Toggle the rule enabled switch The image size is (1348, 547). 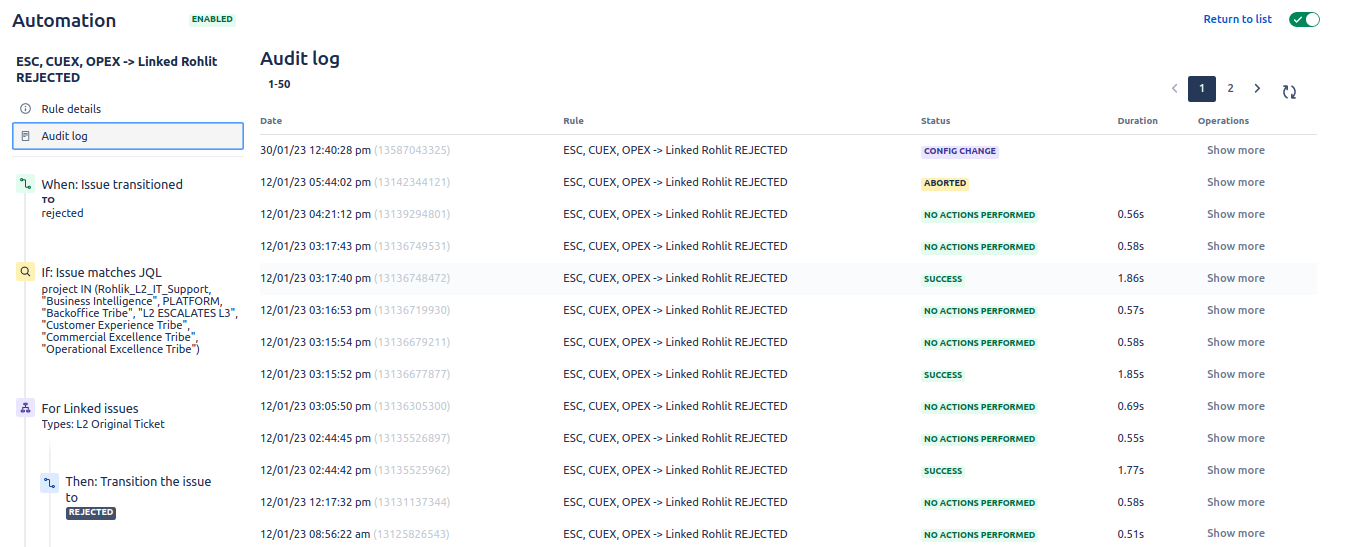pos(1304,19)
